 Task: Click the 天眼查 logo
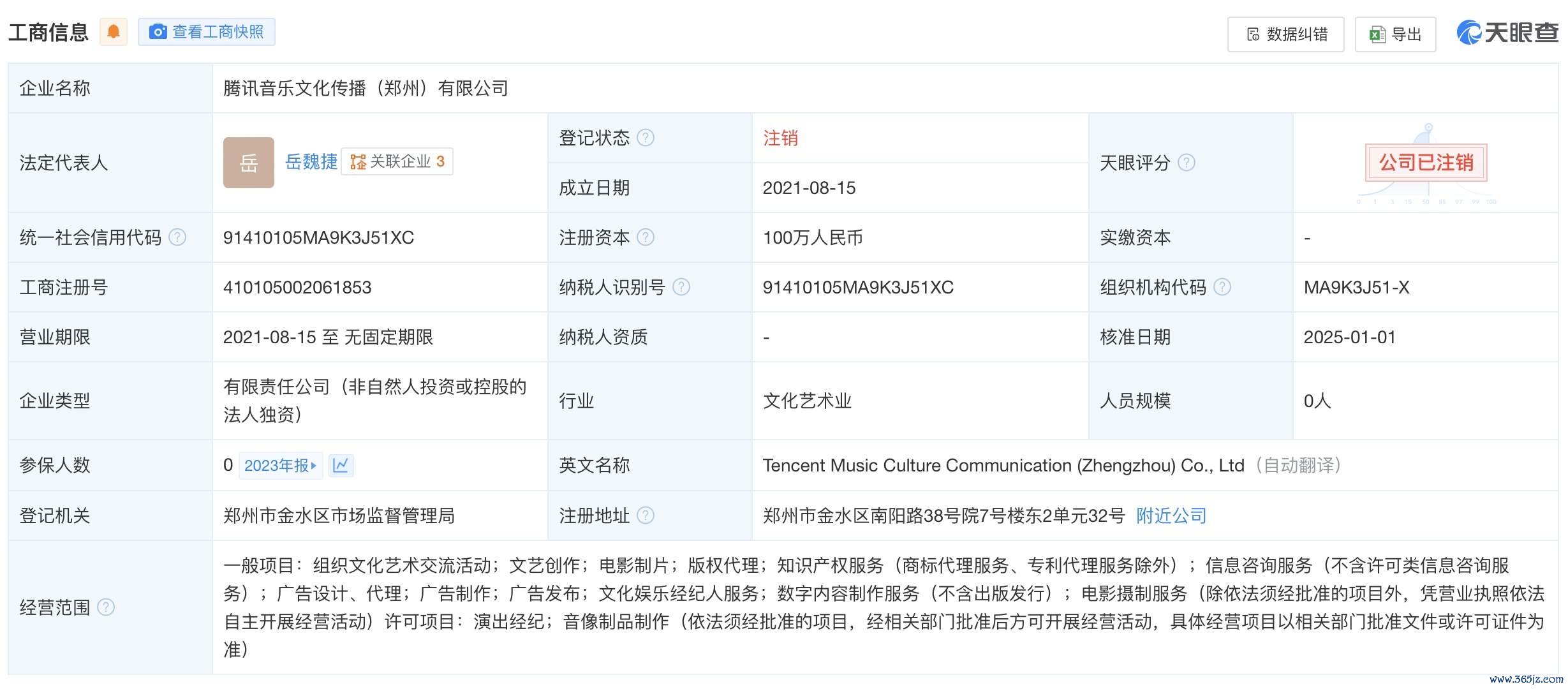tap(1507, 33)
